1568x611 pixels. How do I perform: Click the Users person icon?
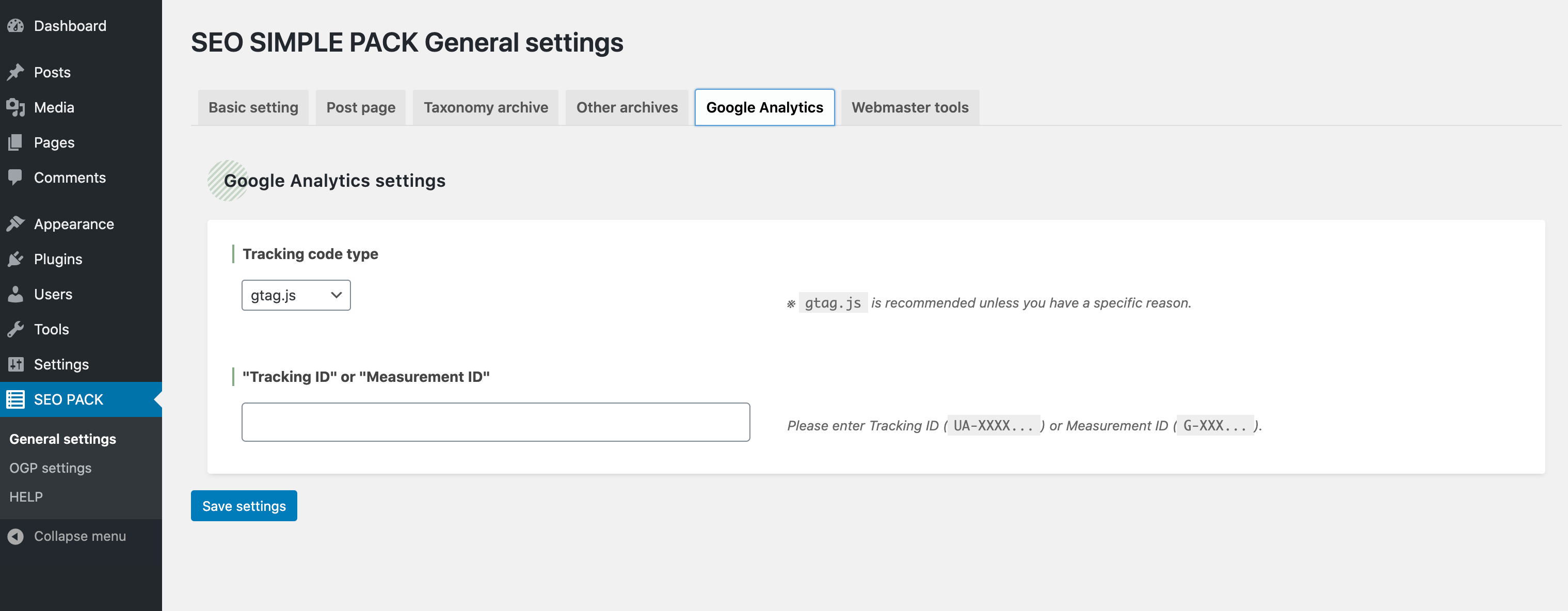[x=16, y=294]
